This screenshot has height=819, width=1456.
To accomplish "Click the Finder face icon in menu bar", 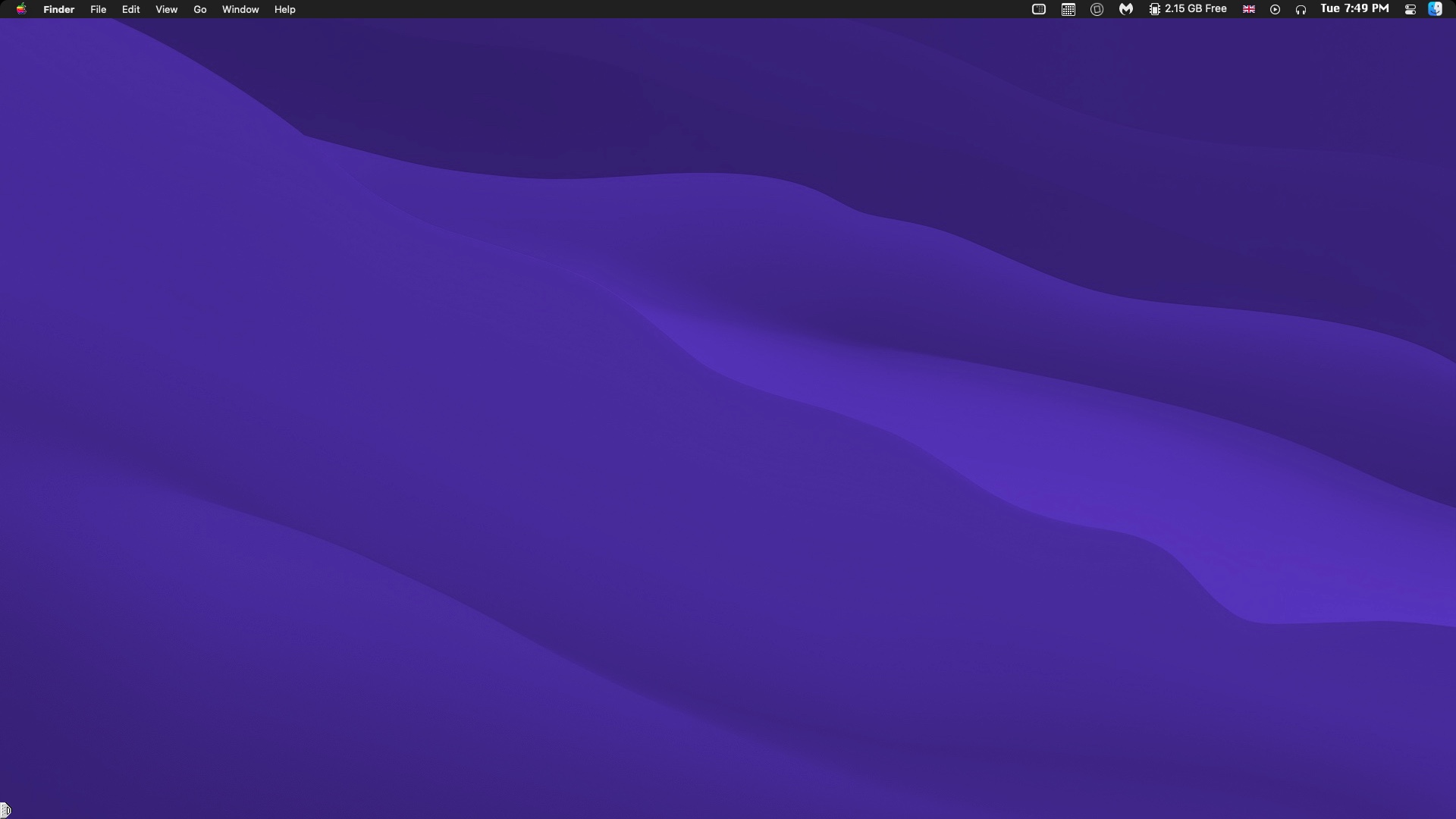I will pyautogui.click(x=1435, y=9).
